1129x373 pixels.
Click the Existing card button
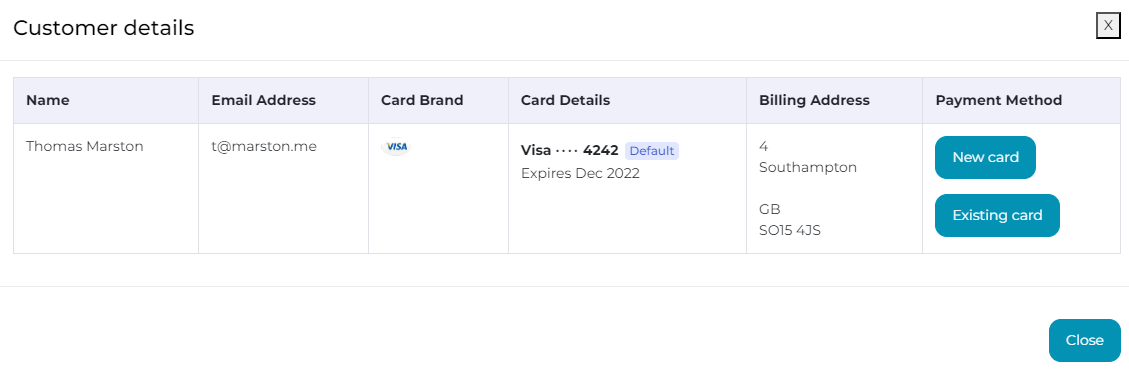997,215
